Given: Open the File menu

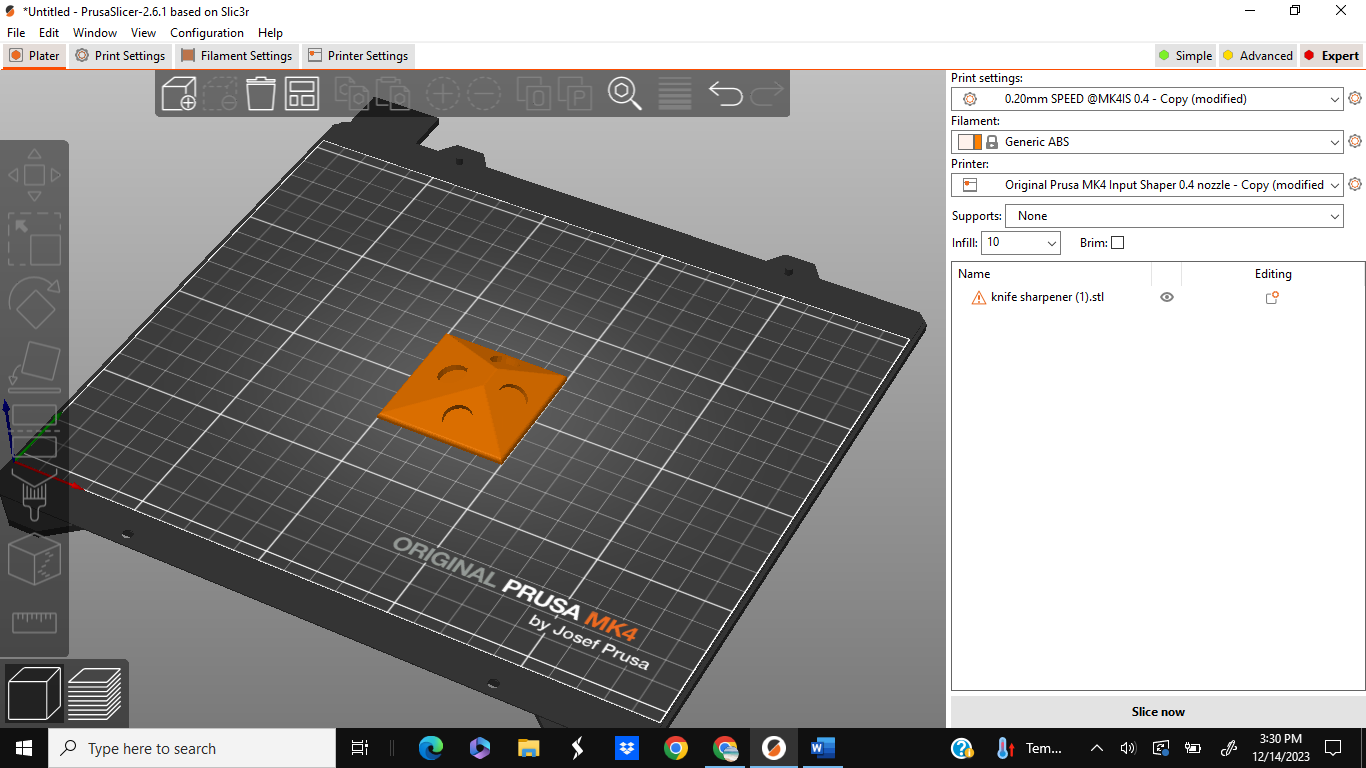Looking at the screenshot, I should [16, 33].
